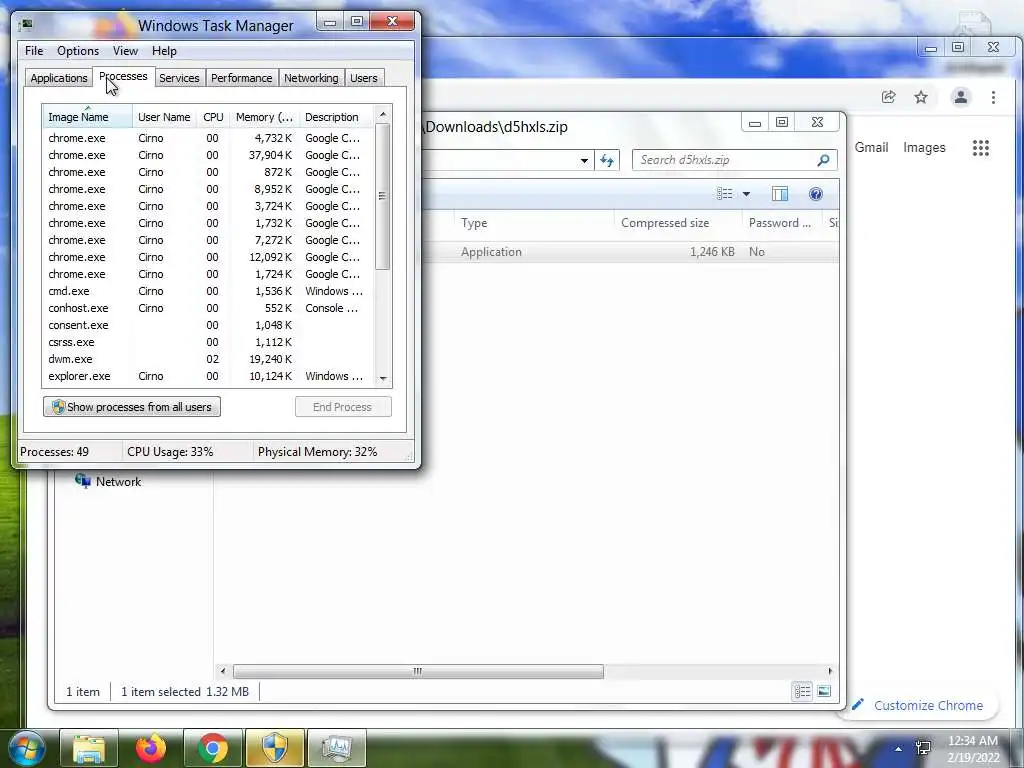Select the cmd.exe process row
This screenshot has width=1024, height=768.
(208, 291)
